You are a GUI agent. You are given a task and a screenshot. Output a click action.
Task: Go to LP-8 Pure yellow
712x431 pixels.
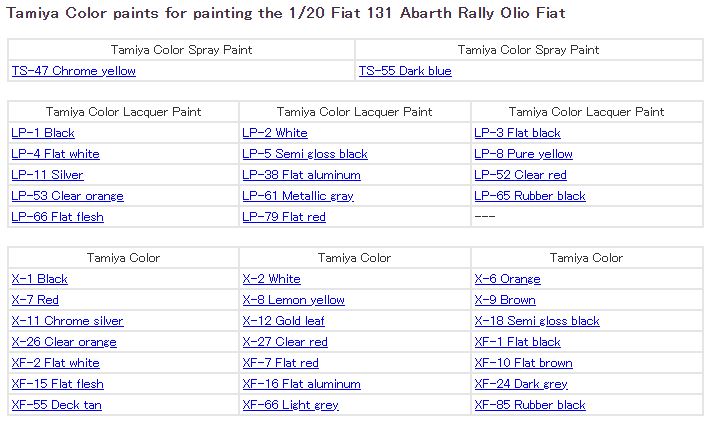(x=523, y=154)
